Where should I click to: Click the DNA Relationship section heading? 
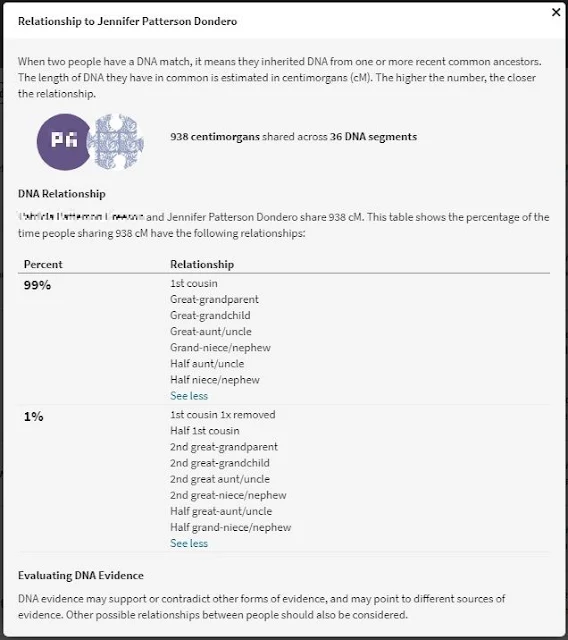62,194
